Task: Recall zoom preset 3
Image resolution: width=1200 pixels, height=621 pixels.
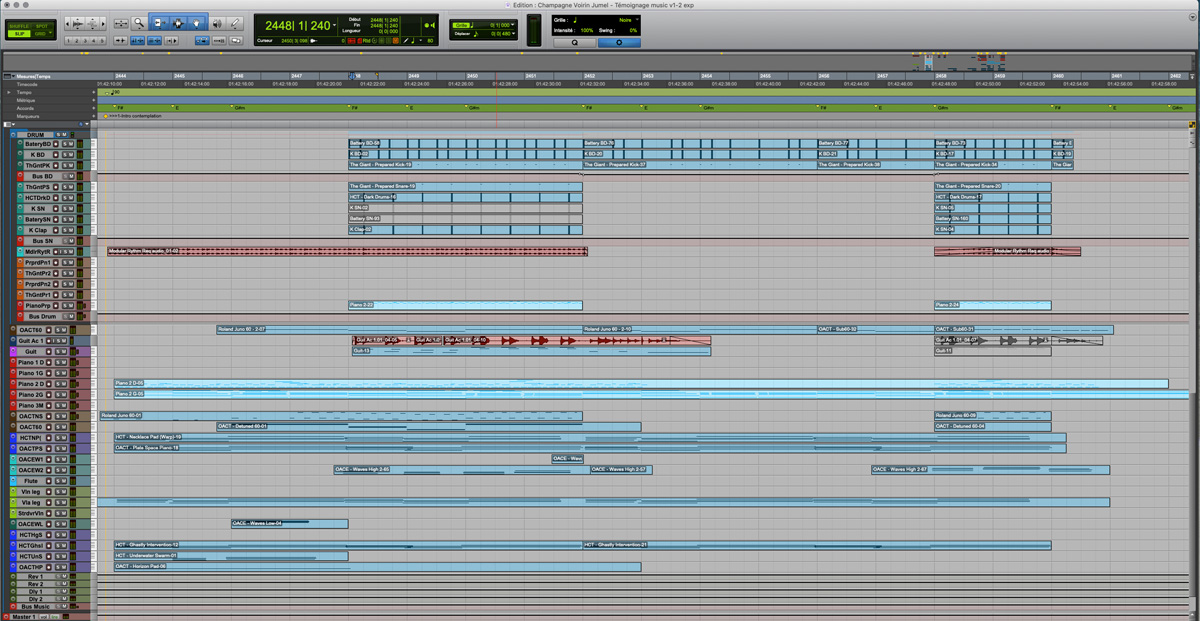Action: (x=85, y=40)
